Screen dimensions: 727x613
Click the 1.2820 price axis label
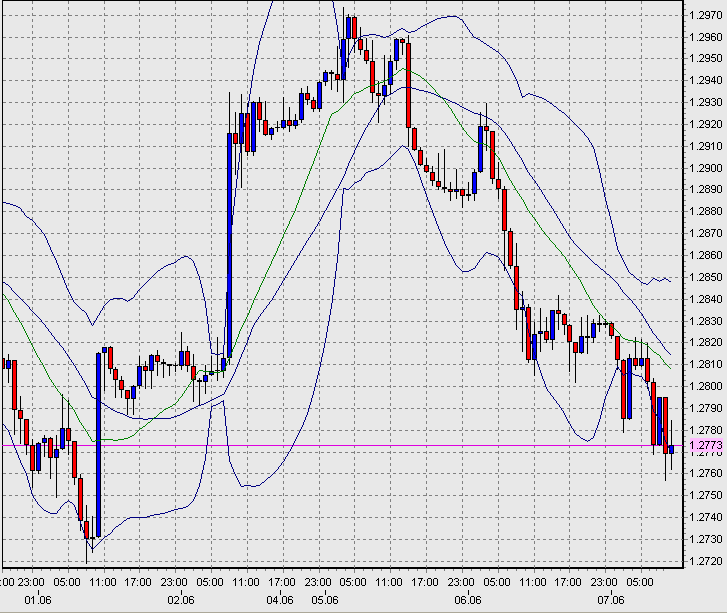[x=706, y=343]
